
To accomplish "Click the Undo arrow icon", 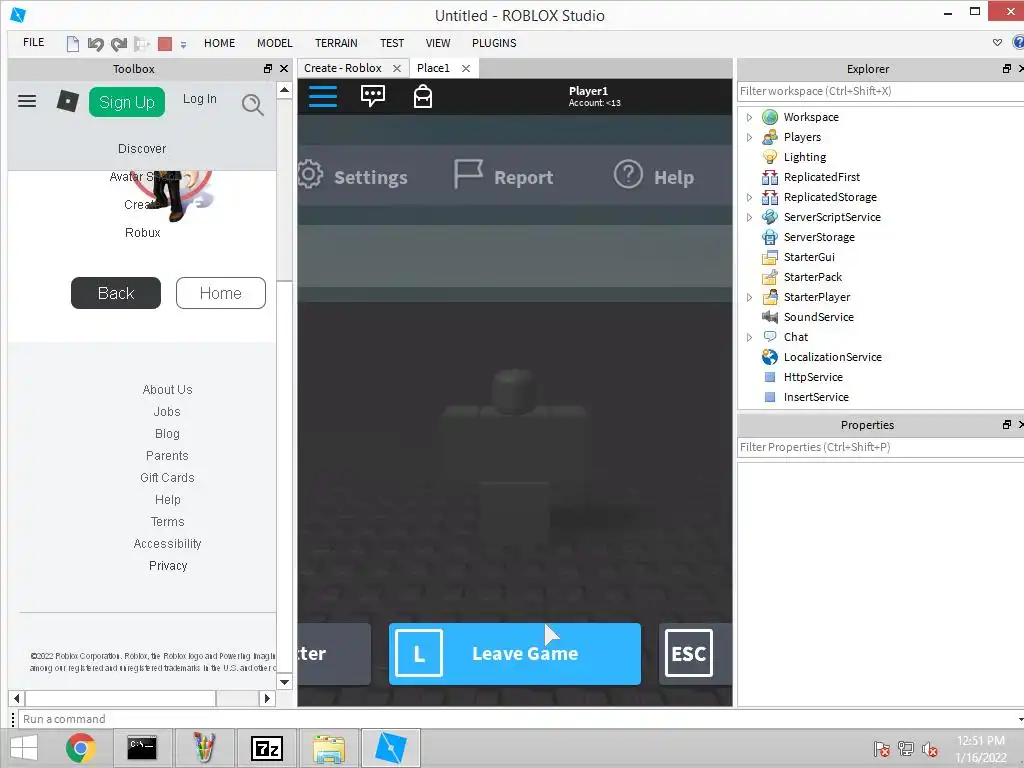I will click(95, 44).
